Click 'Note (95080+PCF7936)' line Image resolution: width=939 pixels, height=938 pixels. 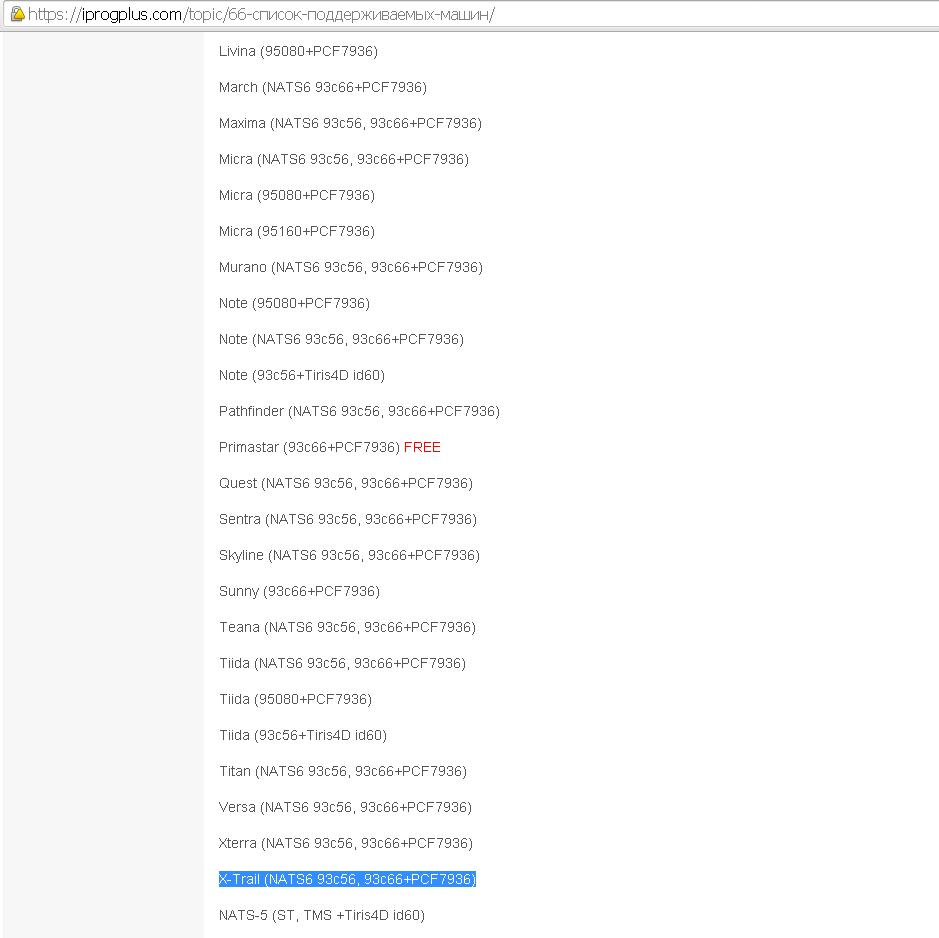pyautogui.click(x=295, y=303)
